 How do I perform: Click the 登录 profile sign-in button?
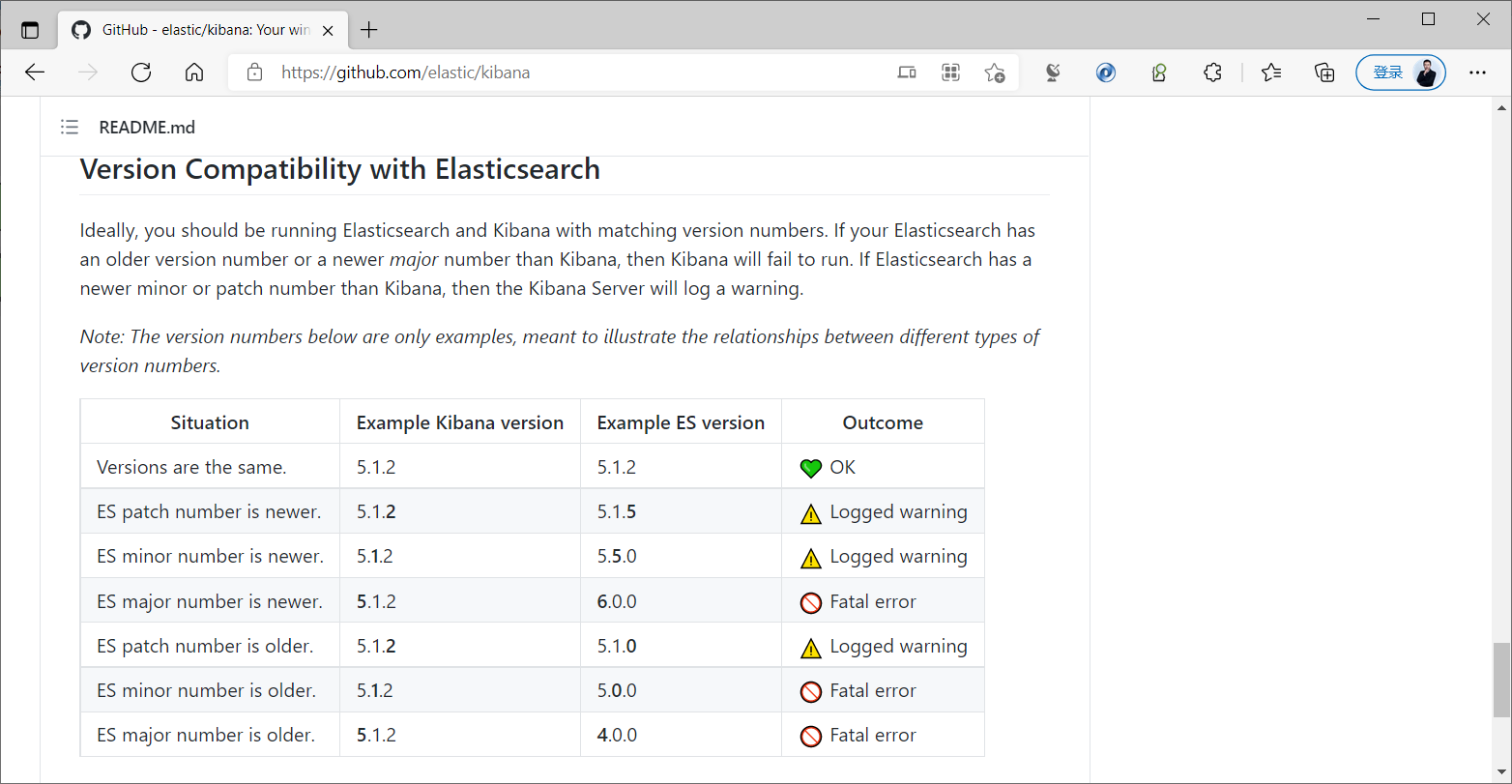coord(1401,73)
